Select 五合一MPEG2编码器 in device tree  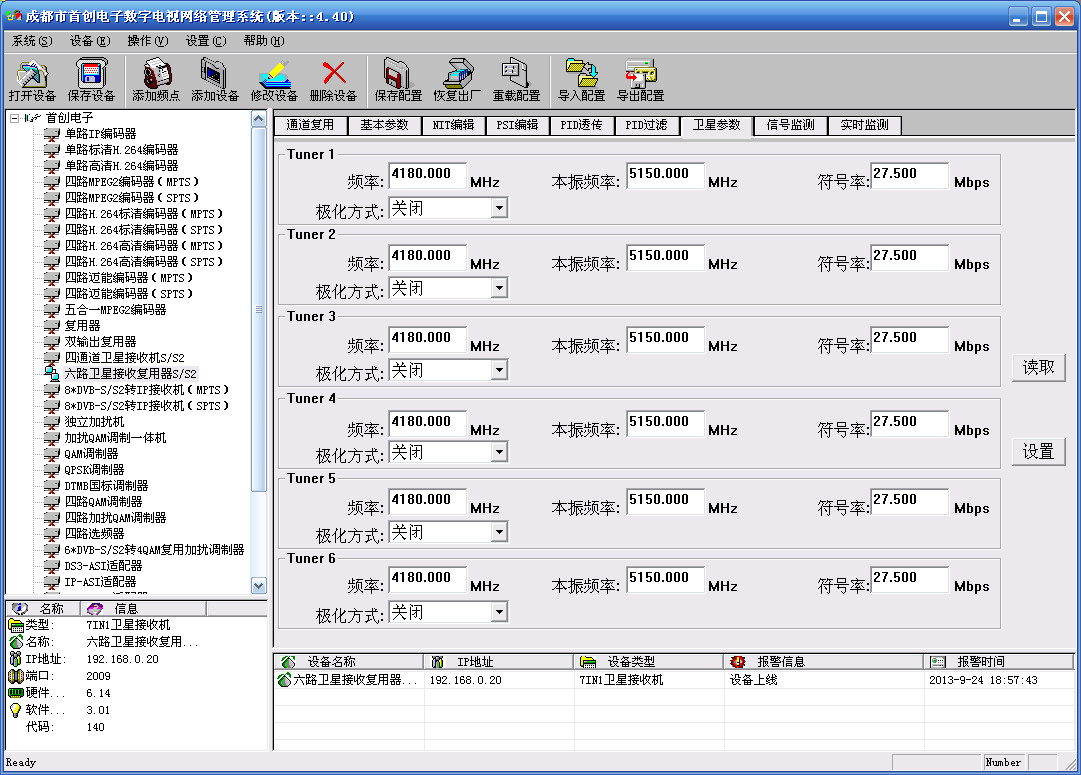(115, 310)
